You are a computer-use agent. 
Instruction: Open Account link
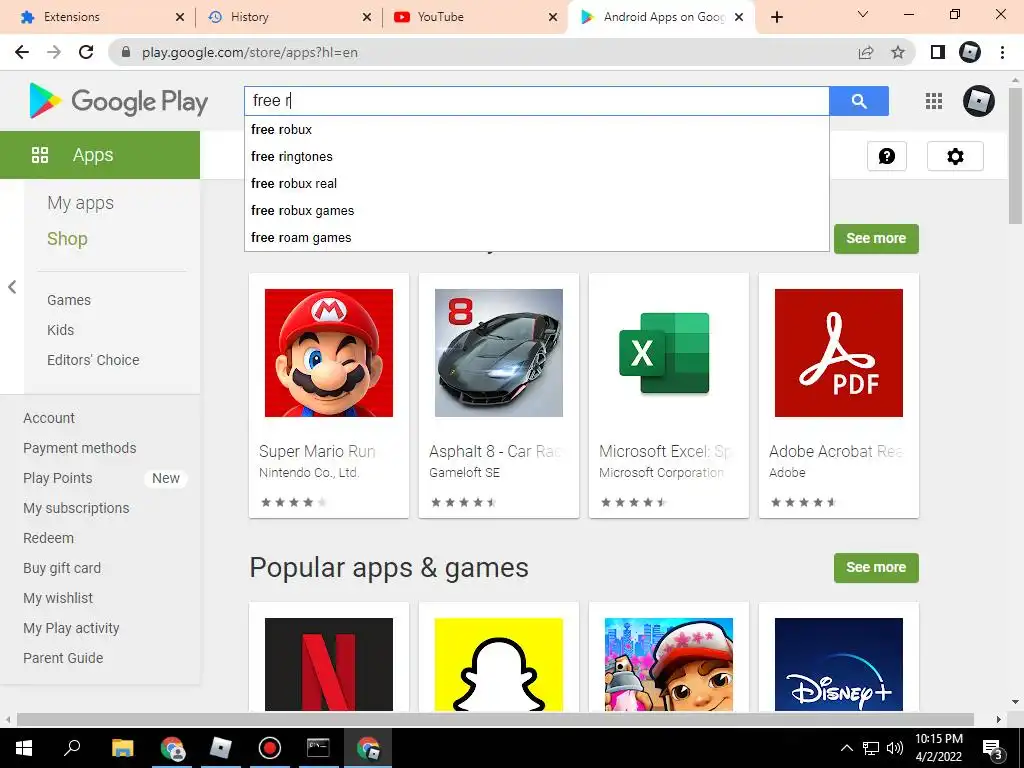[x=49, y=419]
